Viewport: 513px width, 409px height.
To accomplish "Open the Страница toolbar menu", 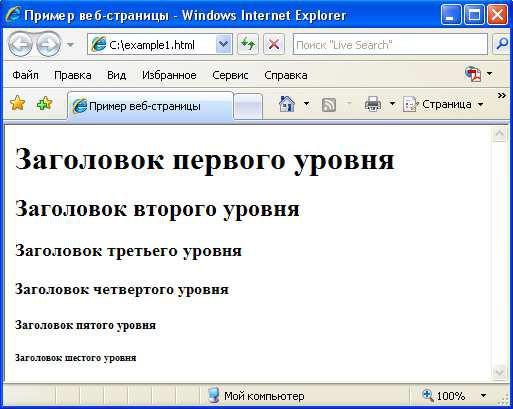I will click(443, 104).
